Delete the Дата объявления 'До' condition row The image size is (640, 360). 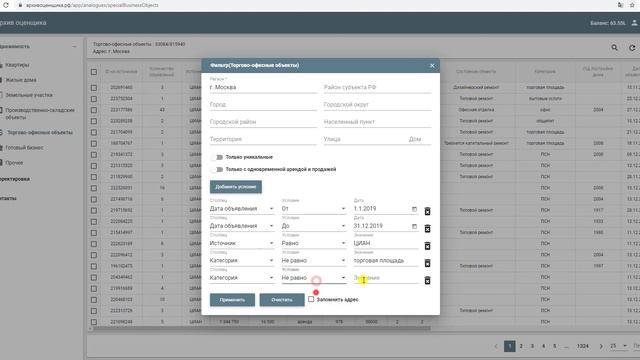(x=427, y=229)
